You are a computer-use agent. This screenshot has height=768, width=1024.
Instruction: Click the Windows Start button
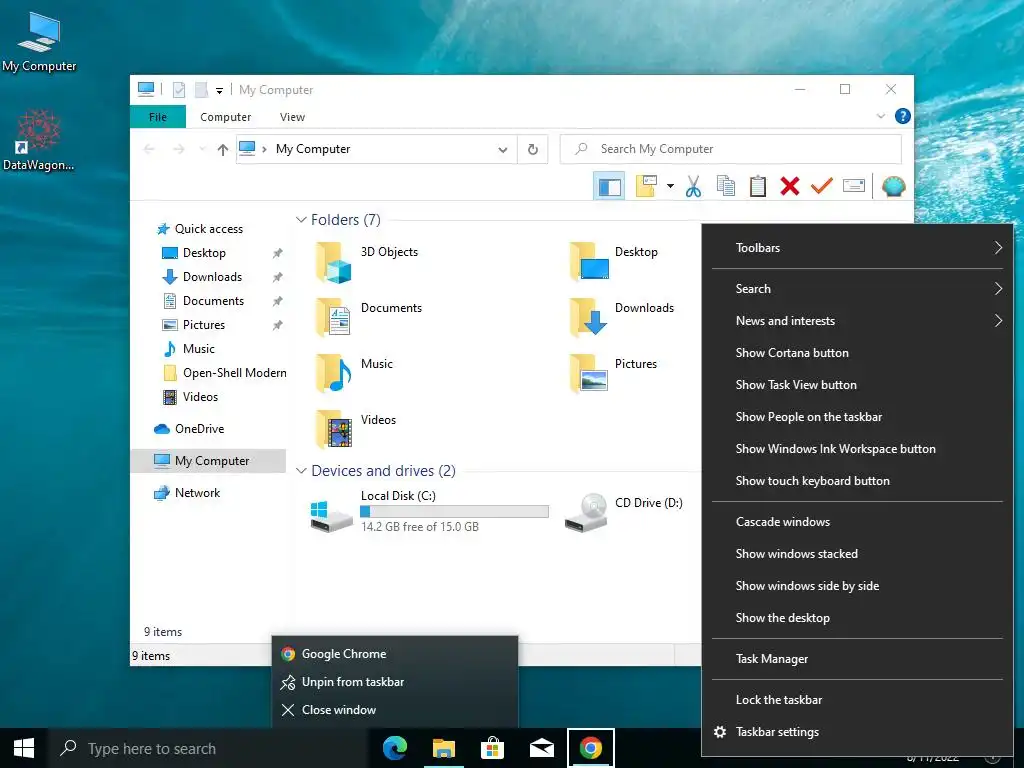pyautogui.click(x=24, y=748)
